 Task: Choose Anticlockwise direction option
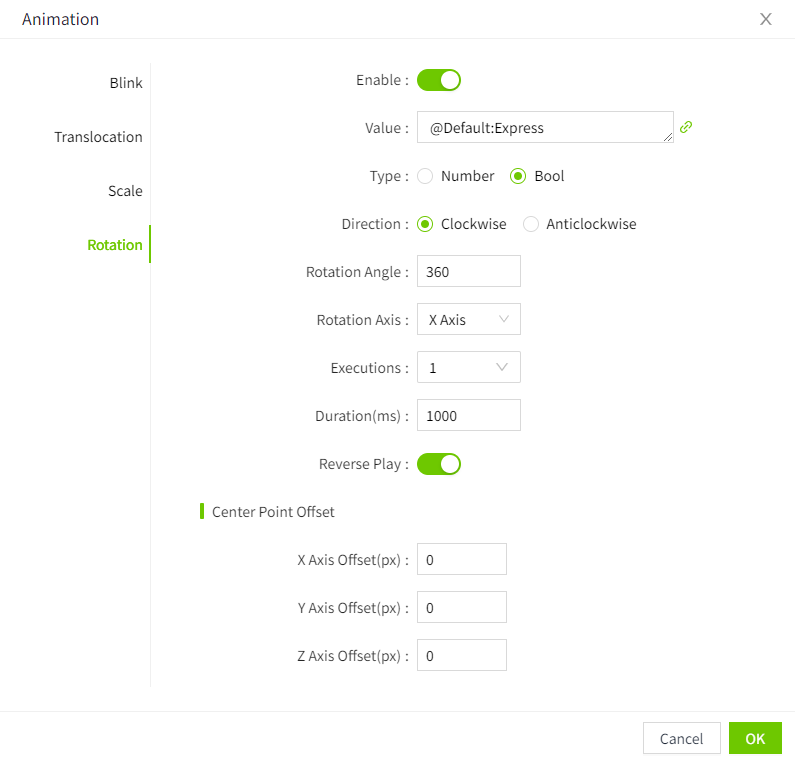click(x=531, y=224)
